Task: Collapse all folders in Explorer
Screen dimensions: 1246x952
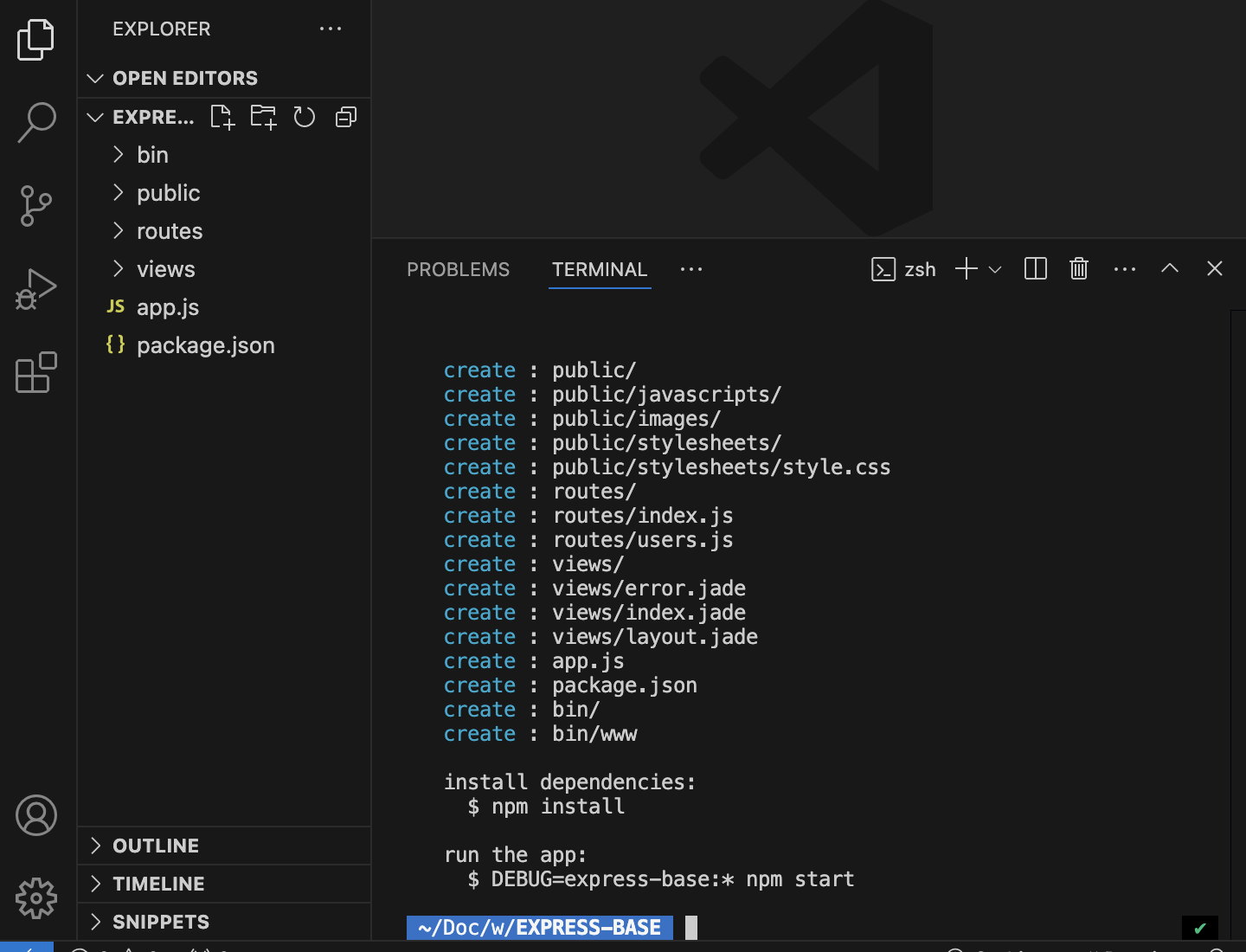Action: pyautogui.click(x=346, y=117)
